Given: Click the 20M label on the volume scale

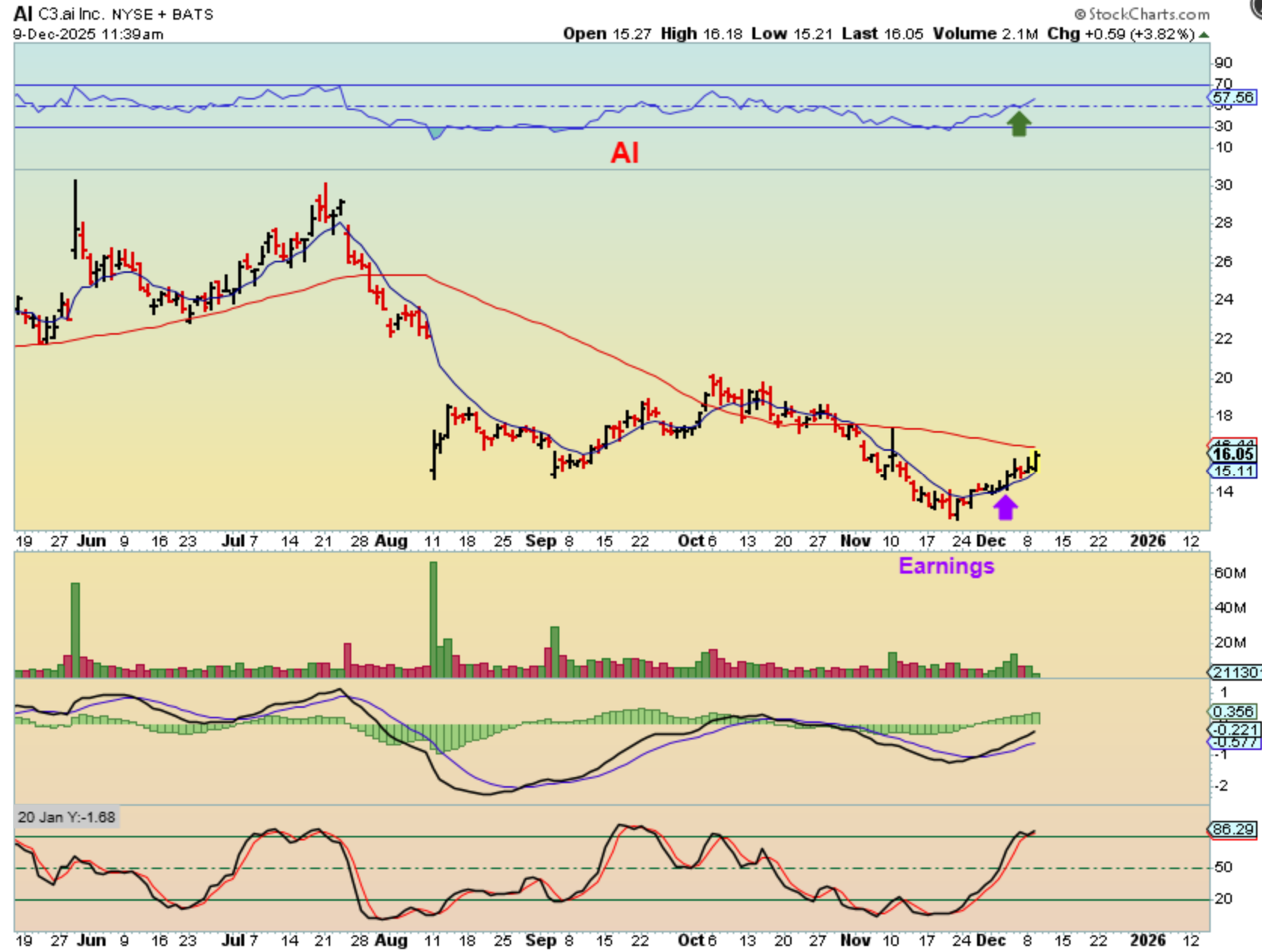Looking at the screenshot, I should tap(1230, 642).
